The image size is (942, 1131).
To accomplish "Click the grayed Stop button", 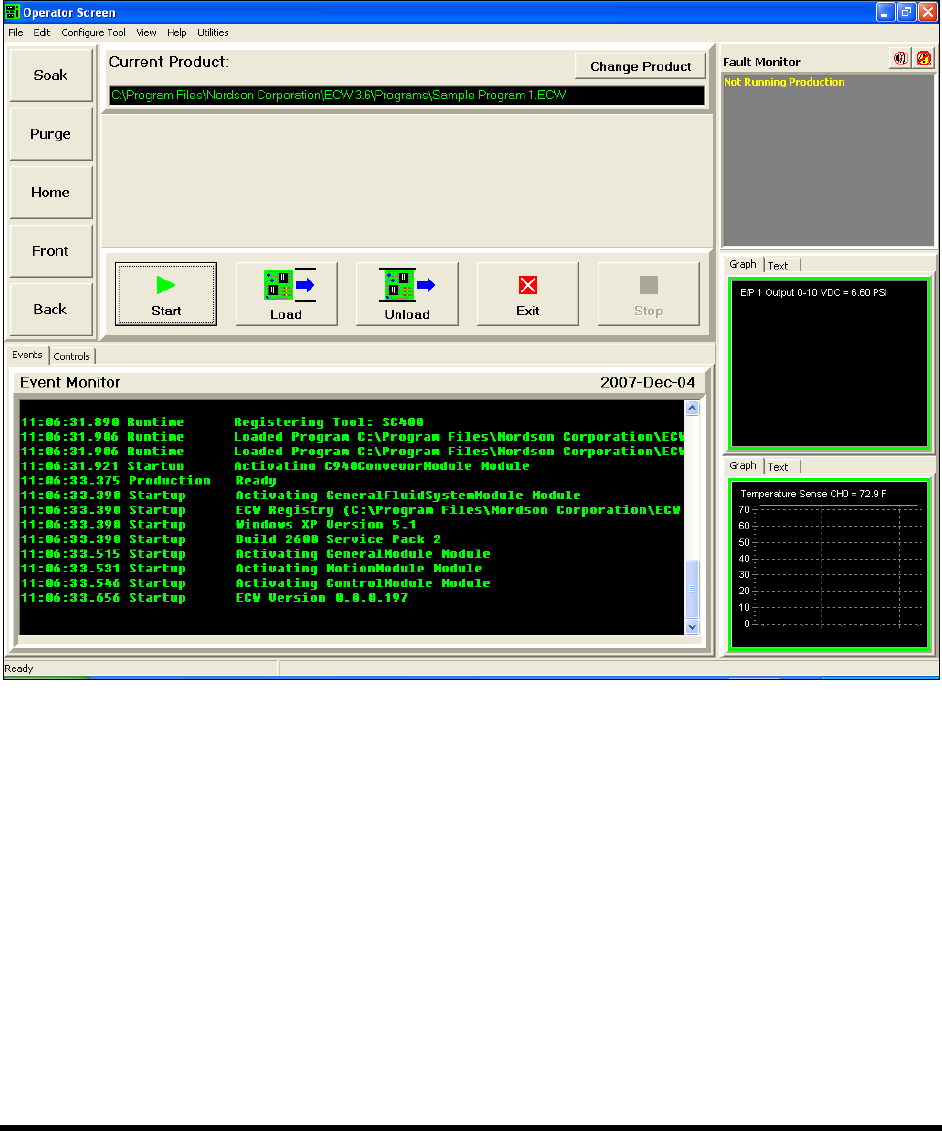I will (x=648, y=294).
